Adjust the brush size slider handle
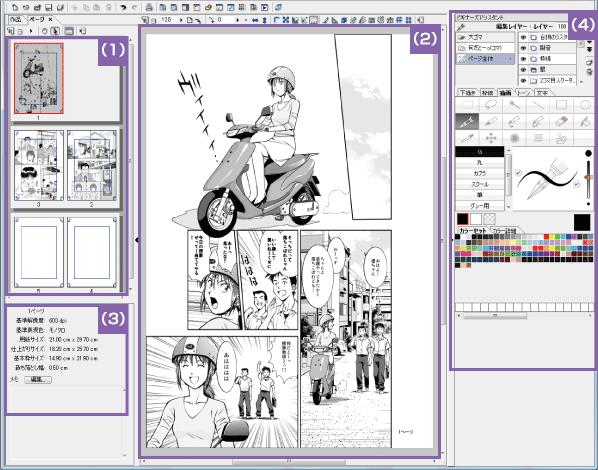Screen dimensions: 598x470 (588, 177)
